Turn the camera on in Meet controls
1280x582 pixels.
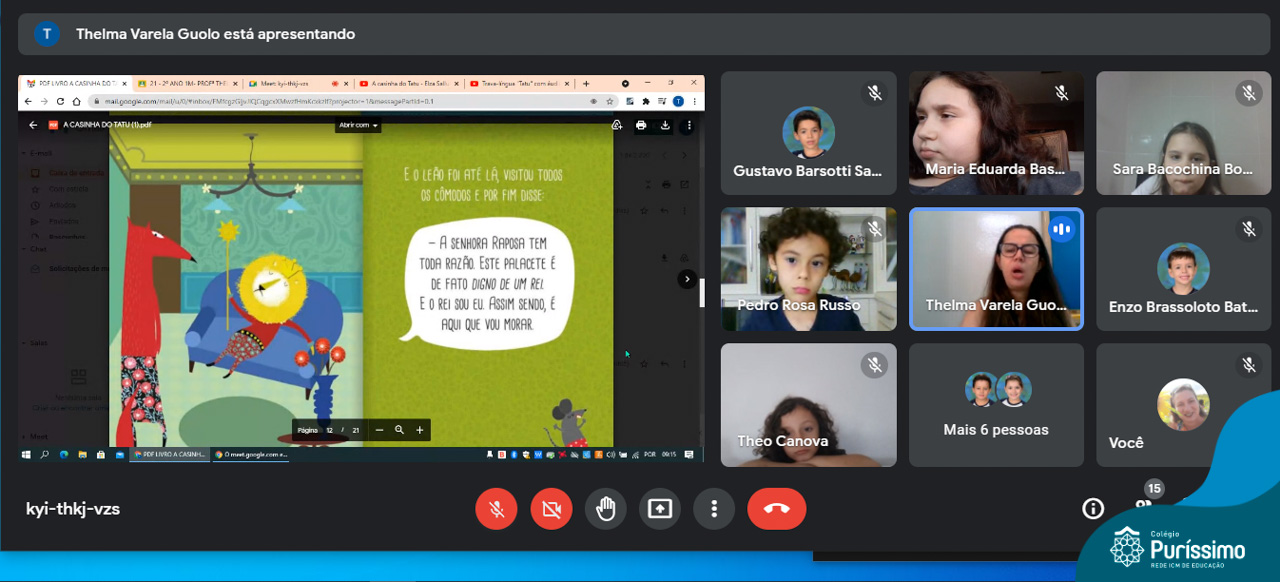(551, 509)
